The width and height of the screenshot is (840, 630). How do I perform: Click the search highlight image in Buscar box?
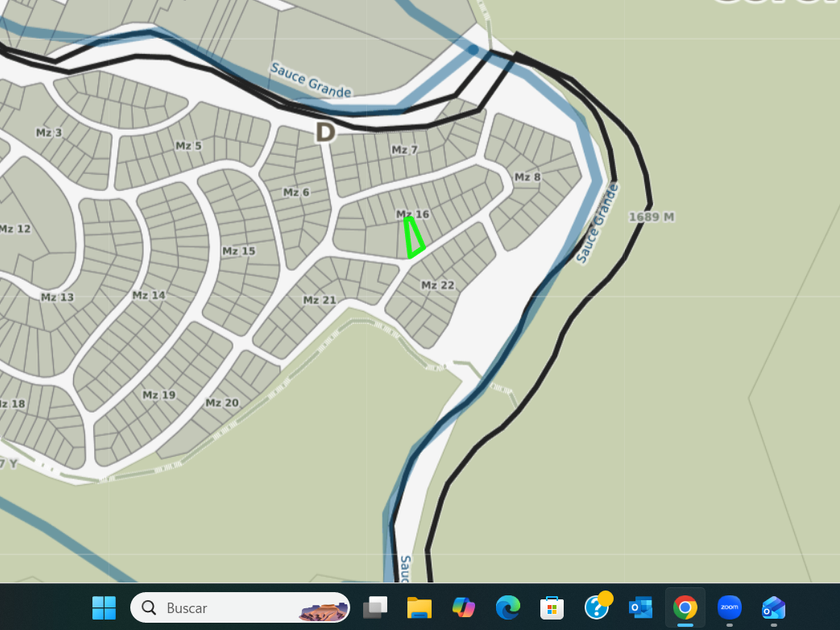click(324, 610)
